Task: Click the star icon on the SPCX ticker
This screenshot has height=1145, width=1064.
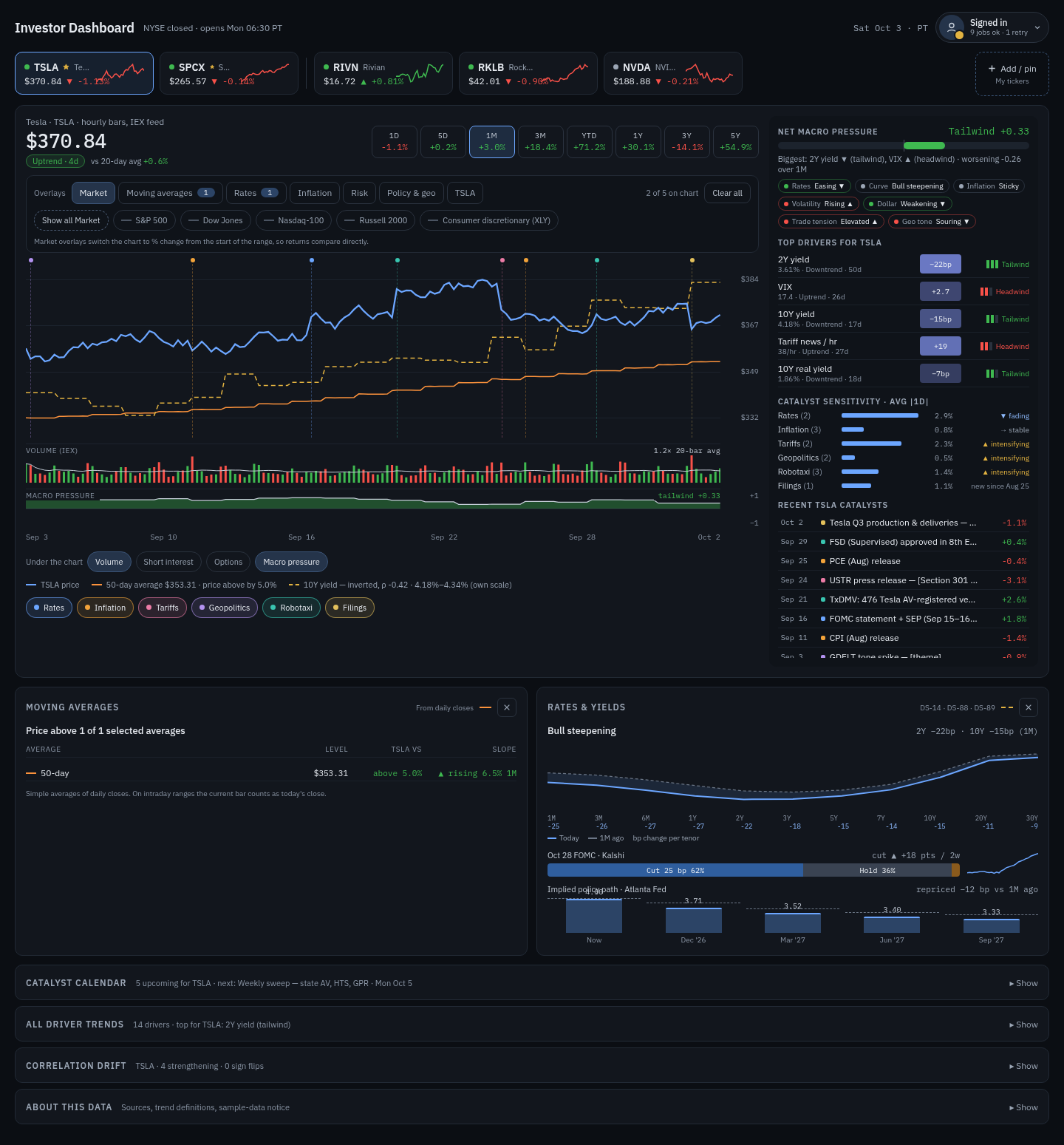Action: point(212,67)
